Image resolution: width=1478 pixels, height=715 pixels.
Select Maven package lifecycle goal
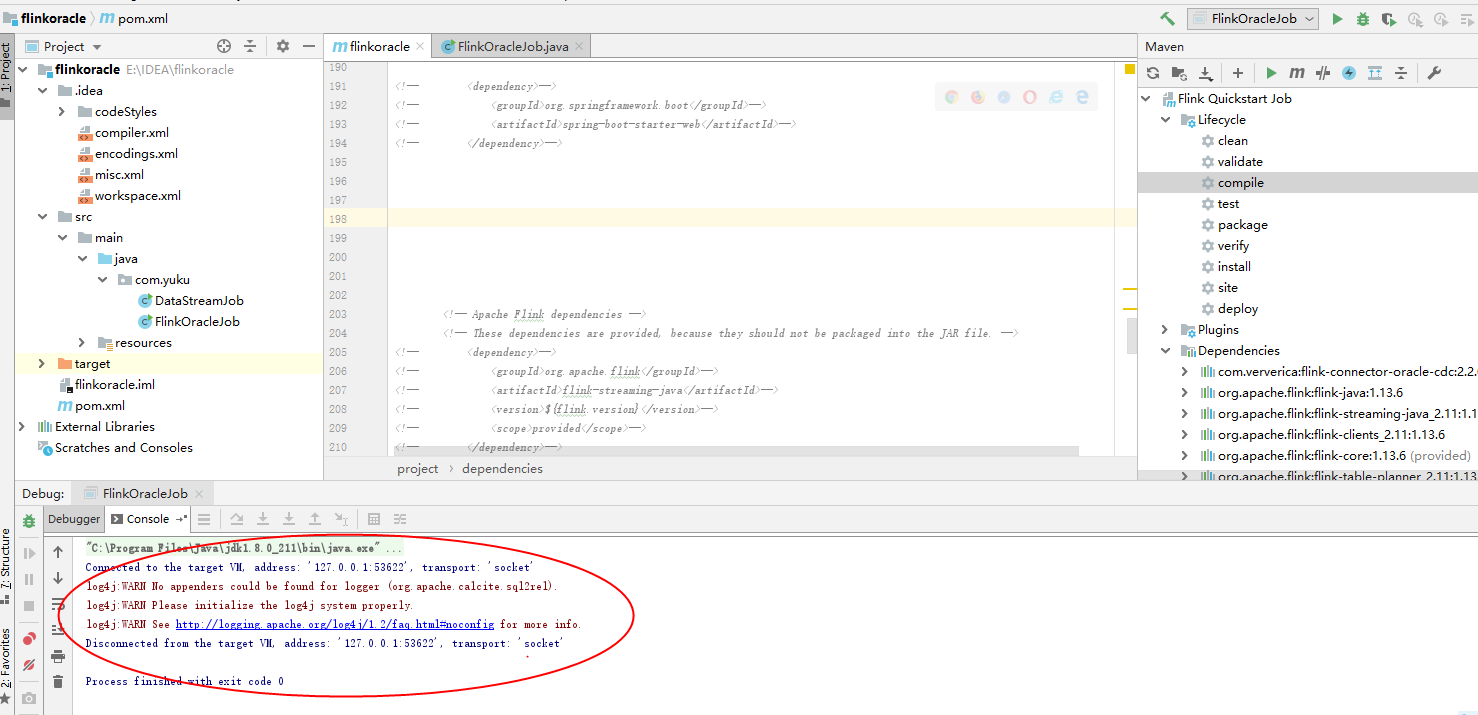click(1242, 225)
